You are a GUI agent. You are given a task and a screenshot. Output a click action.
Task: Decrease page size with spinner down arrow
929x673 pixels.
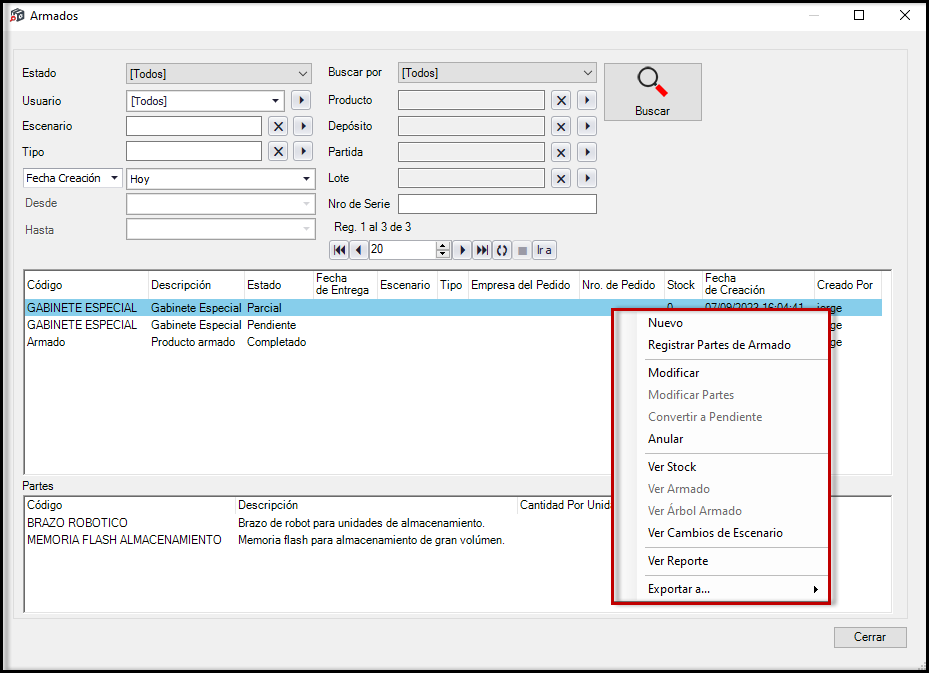point(443,254)
